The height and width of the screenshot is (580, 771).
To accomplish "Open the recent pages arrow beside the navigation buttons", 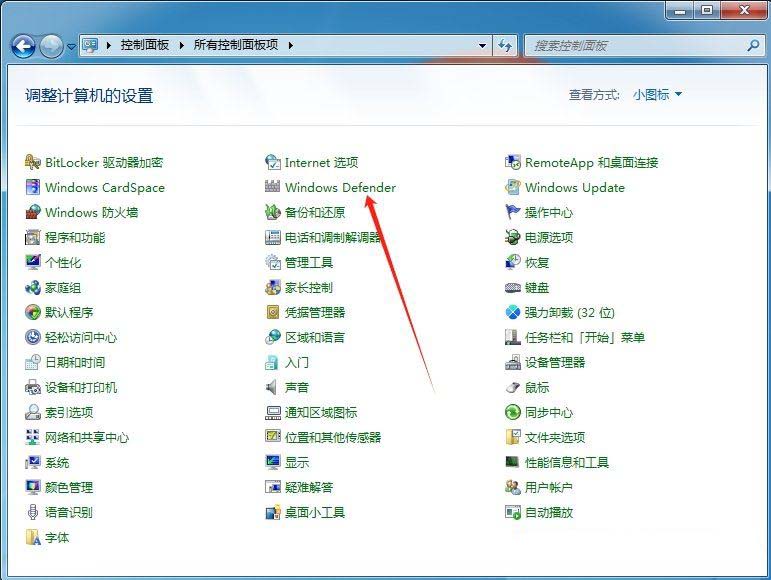I will click(71, 47).
